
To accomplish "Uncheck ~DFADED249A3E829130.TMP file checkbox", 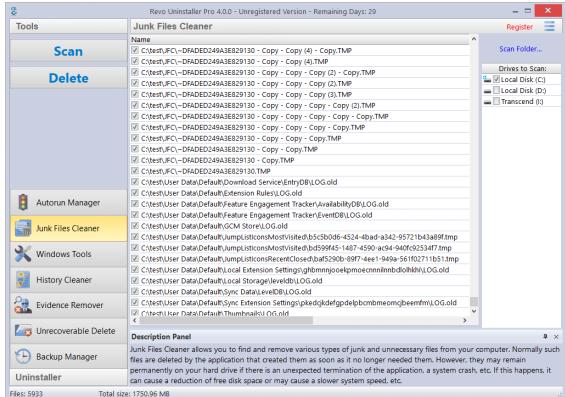I will click(x=135, y=171).
